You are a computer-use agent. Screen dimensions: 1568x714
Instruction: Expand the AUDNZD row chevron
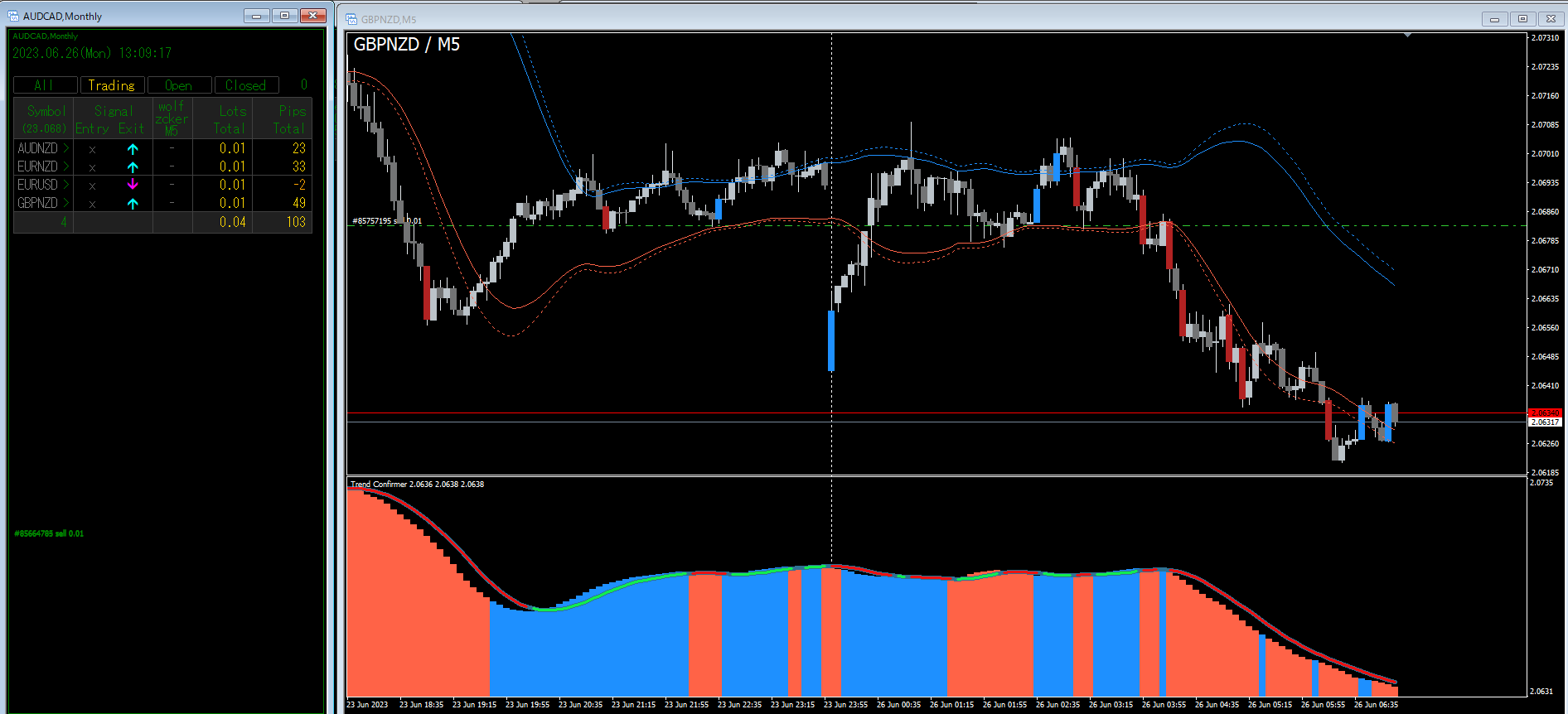pos(66,148)
